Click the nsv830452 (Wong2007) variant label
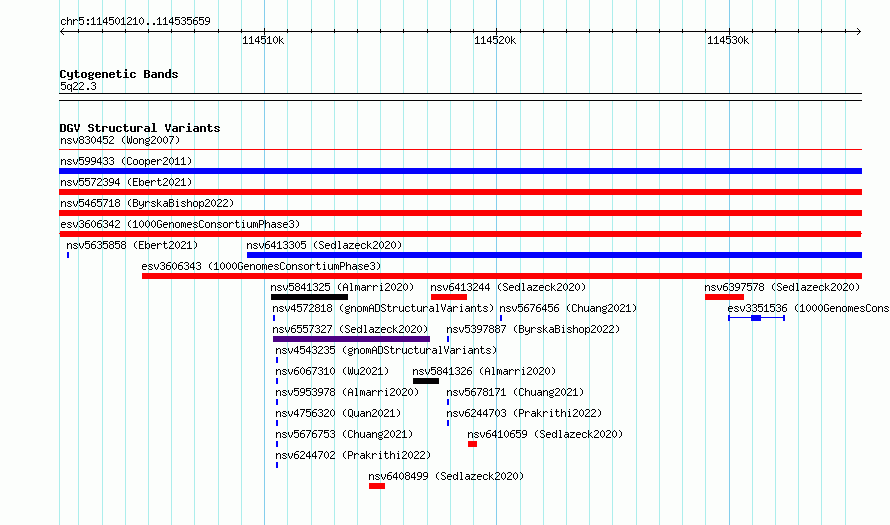Viewport: 890px width, 525px height. click(x=120, y=140)
